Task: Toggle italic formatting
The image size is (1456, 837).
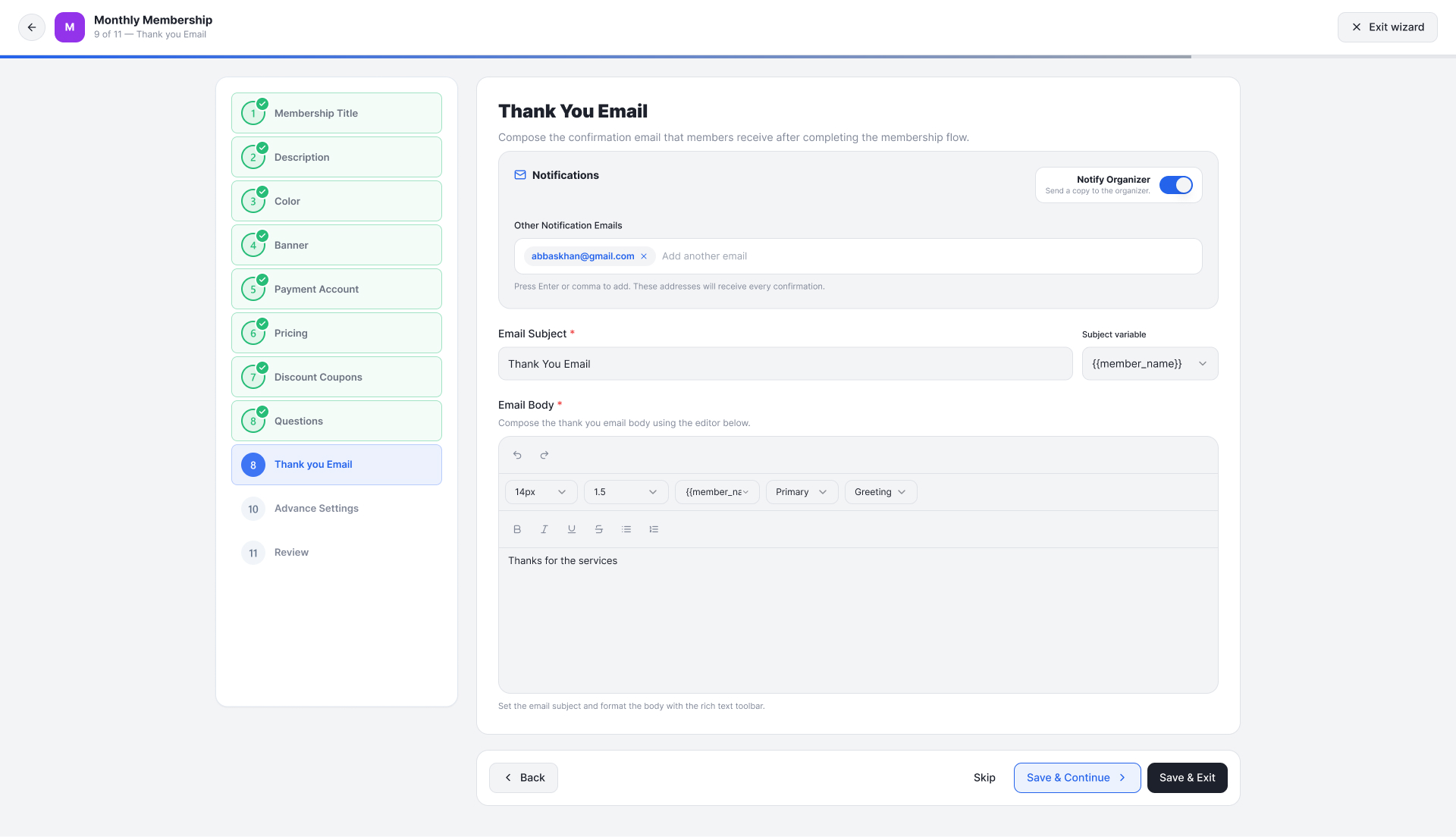Action: pos(544,529)
